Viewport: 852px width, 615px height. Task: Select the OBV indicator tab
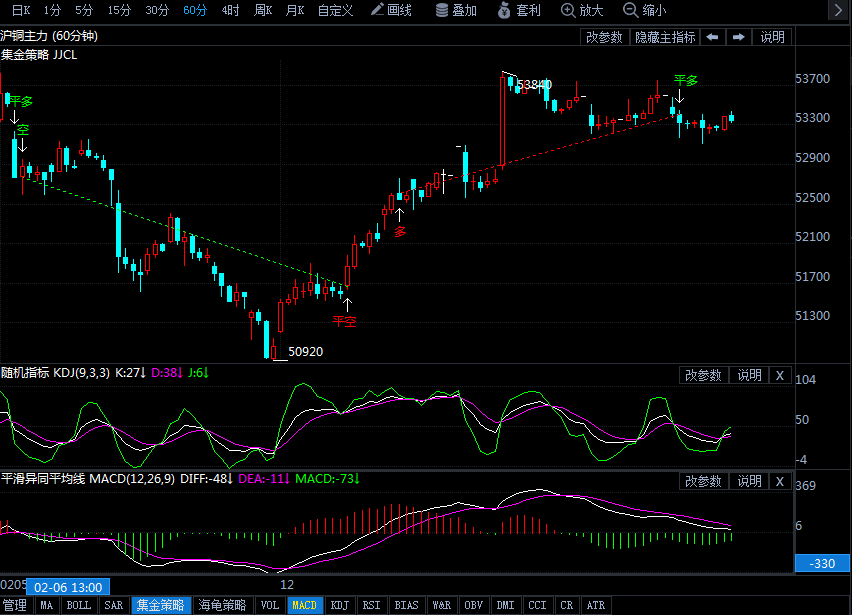[x=473, y=605]
